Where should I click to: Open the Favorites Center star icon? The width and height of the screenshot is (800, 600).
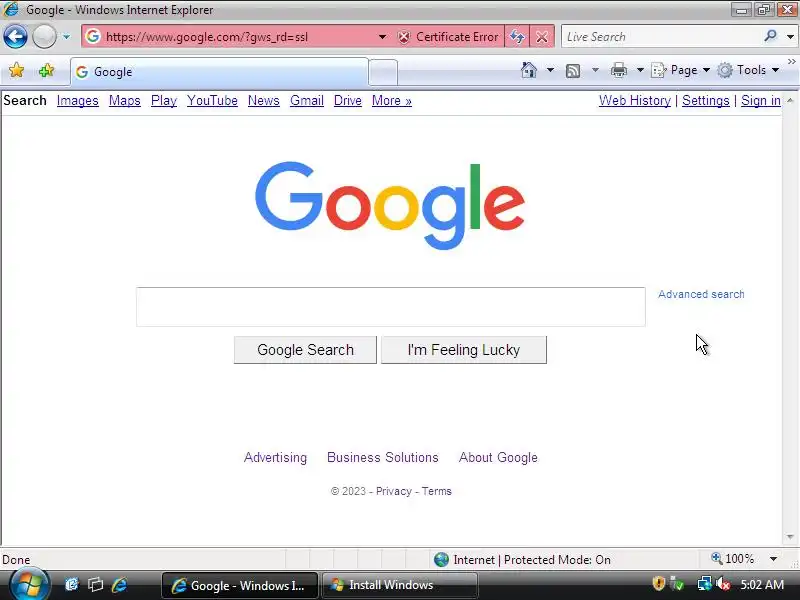[x=16, y=70]
